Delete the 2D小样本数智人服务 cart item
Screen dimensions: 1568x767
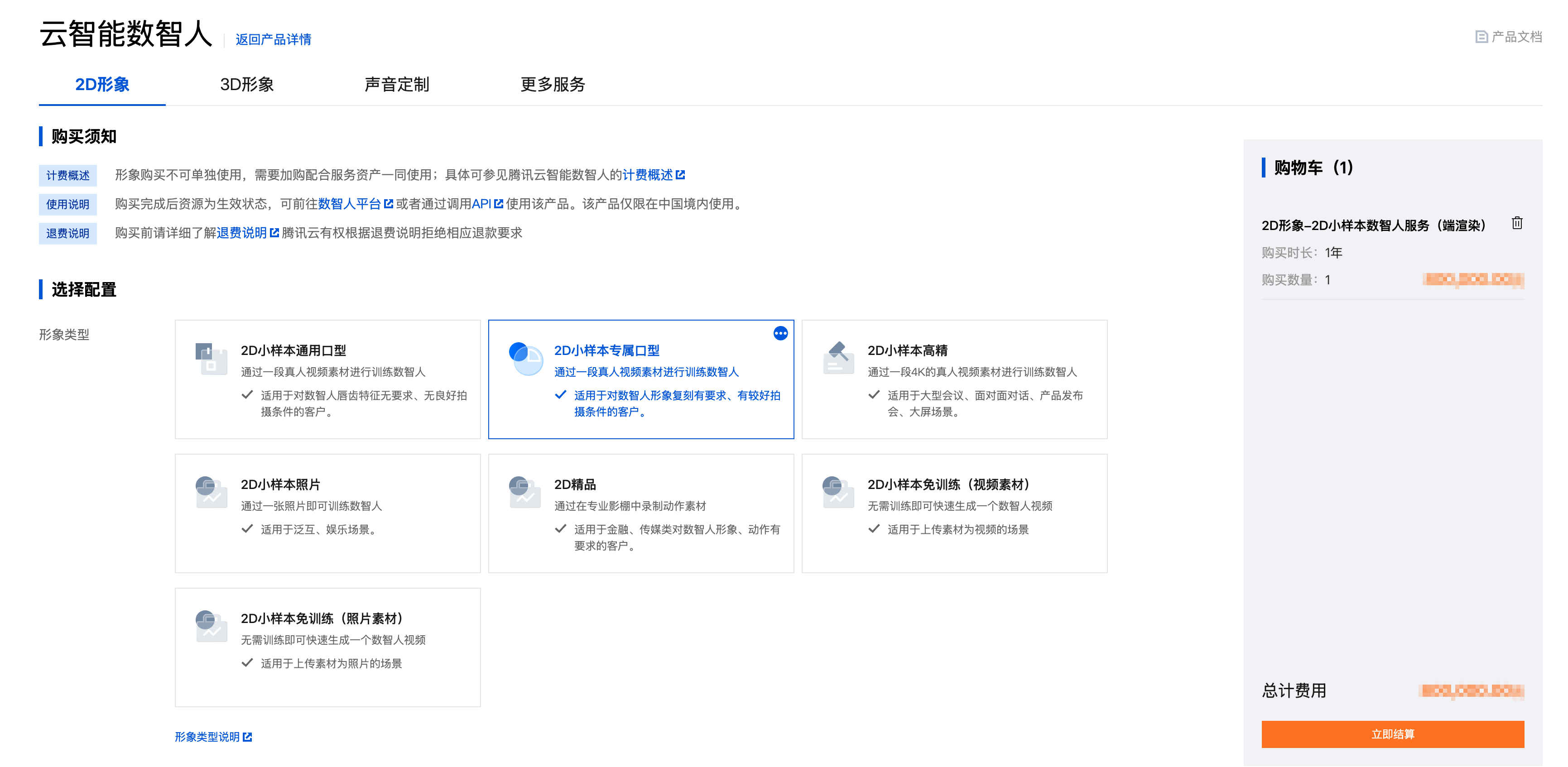1517,223
